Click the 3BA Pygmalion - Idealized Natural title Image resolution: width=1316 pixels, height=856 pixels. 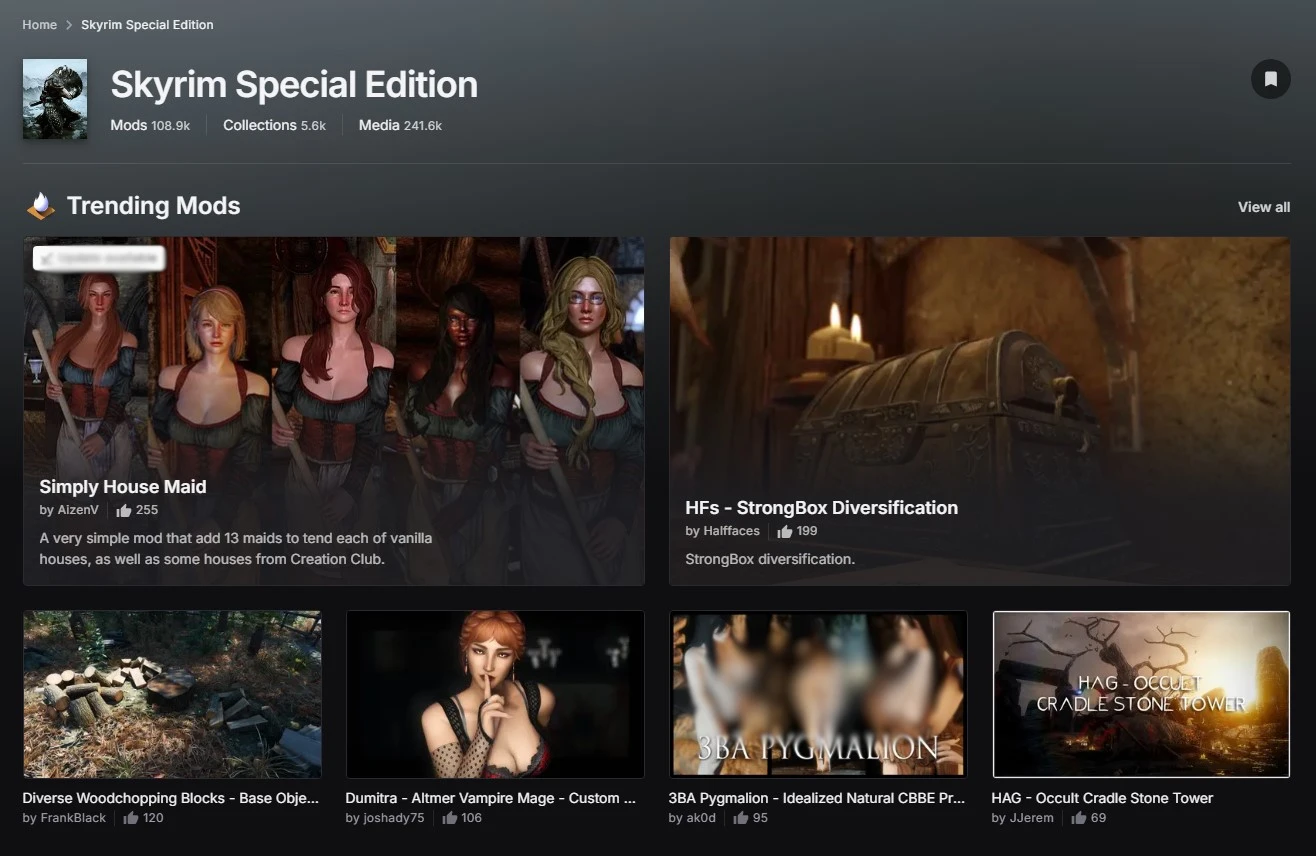[817, 798]
